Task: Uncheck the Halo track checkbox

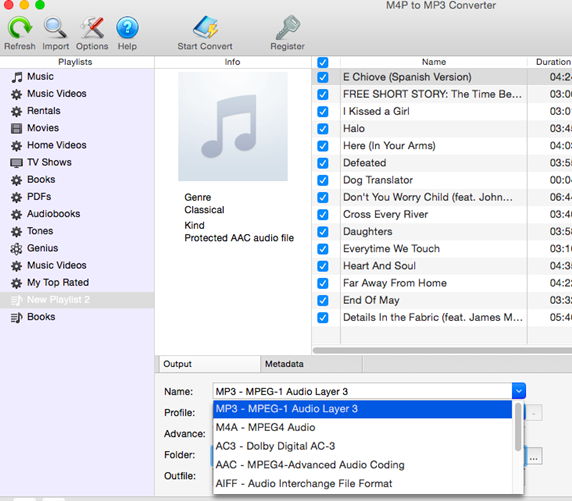Action: [322, 129]
